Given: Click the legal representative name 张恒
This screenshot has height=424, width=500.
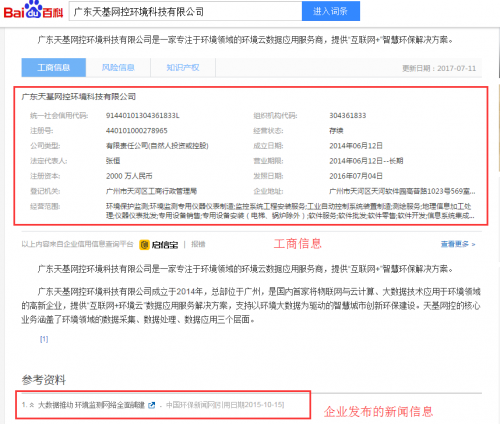Looking at the screenshot, I should pyautogui.click(x=113, y=161).
